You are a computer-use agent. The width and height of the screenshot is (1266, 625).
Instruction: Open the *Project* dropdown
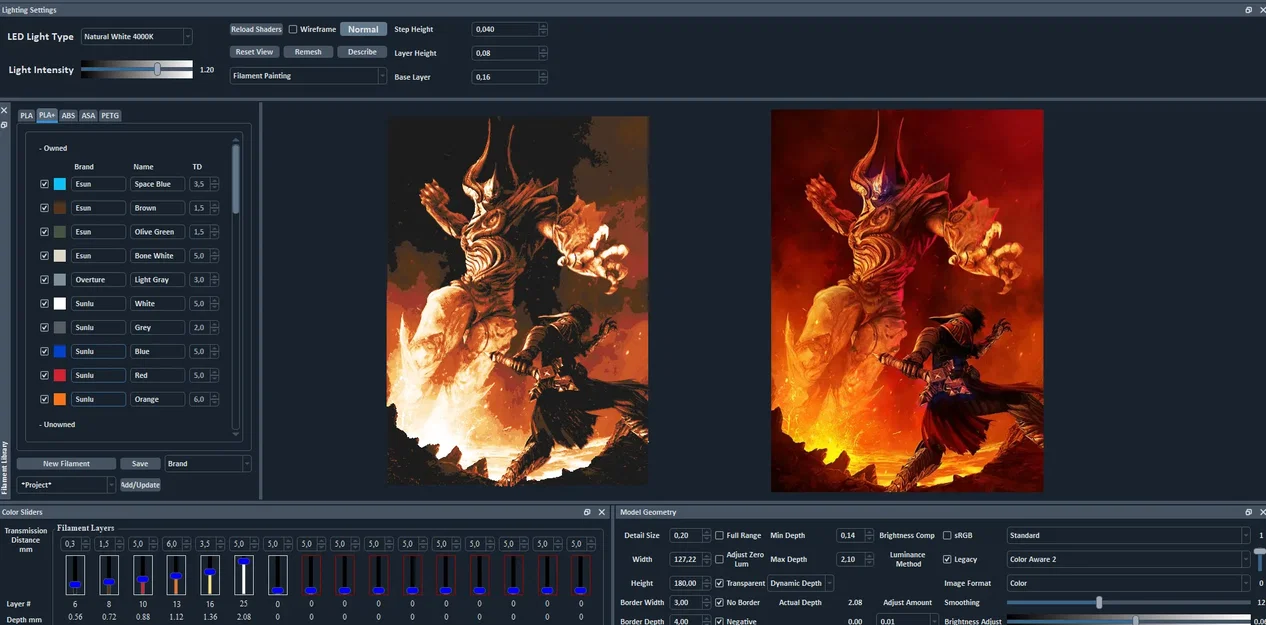tap(67, 485)
